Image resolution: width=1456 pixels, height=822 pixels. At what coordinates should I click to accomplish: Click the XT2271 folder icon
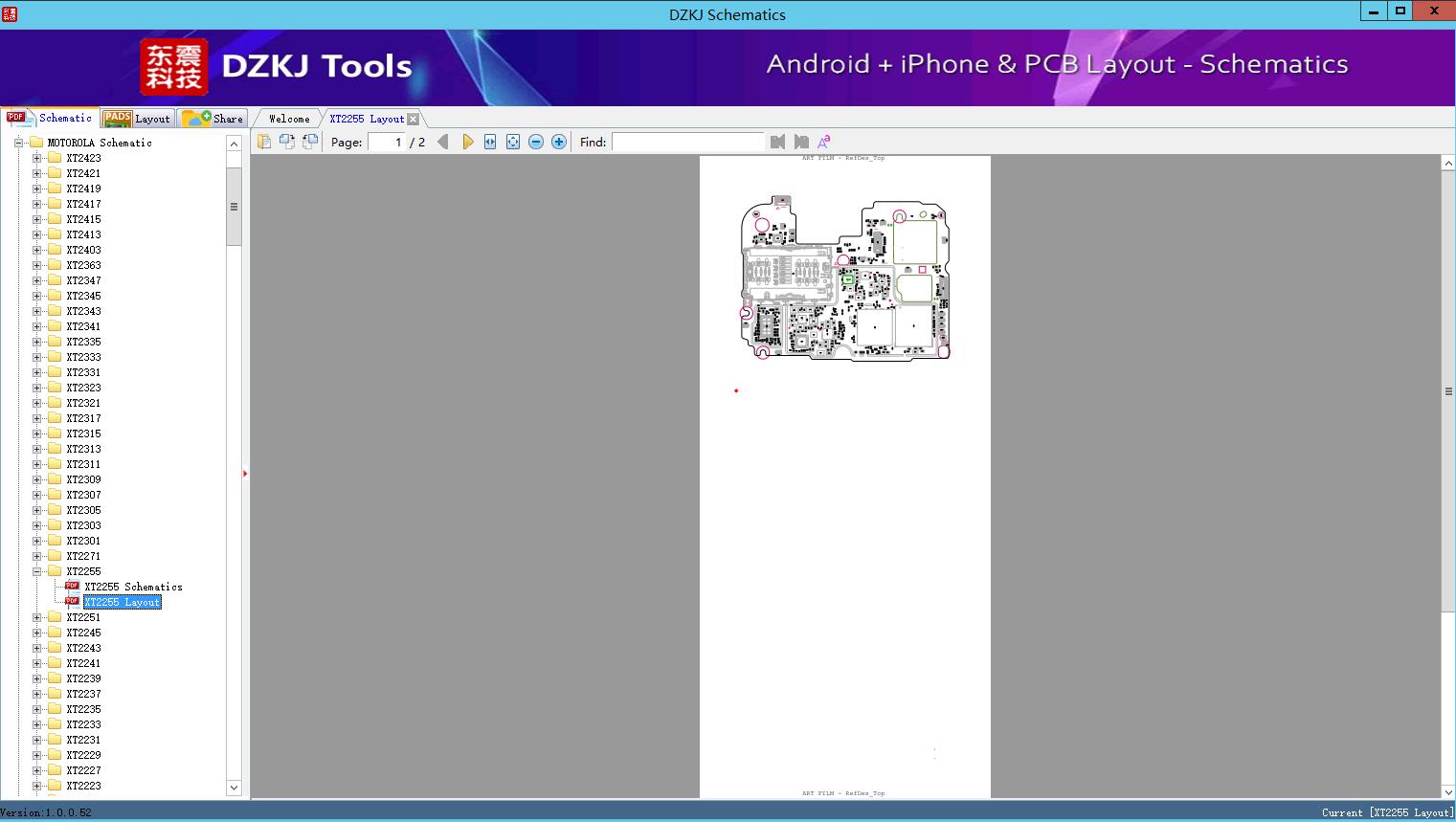click(55, 556)
